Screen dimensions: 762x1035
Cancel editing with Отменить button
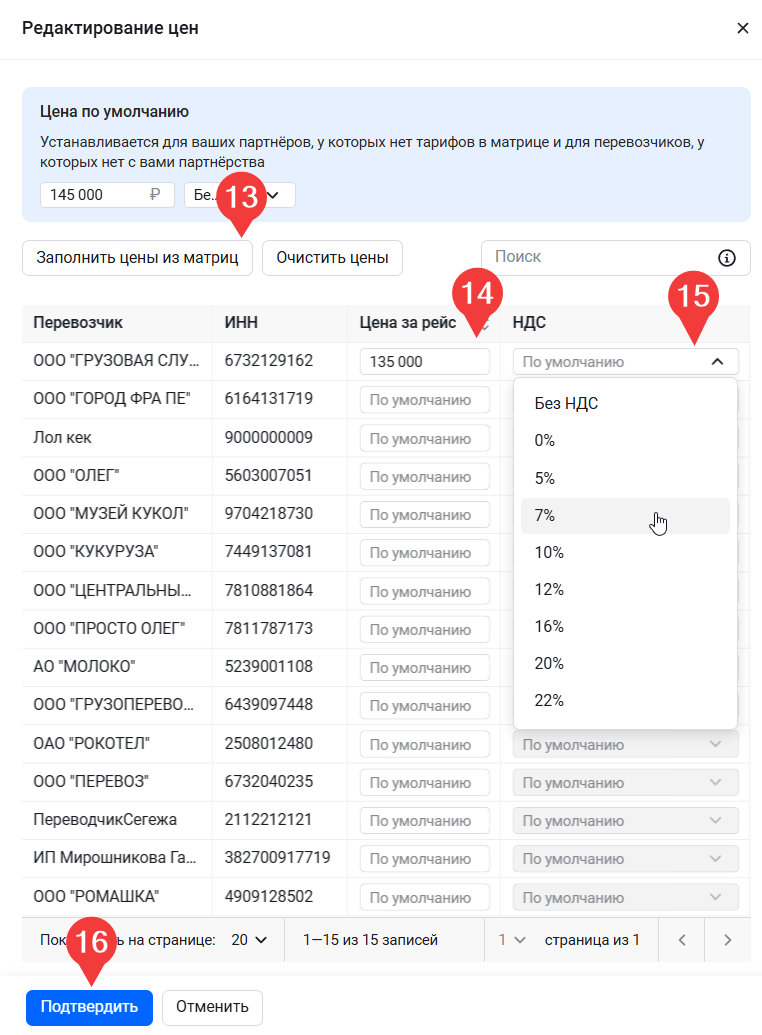[x=212, y=1007]
